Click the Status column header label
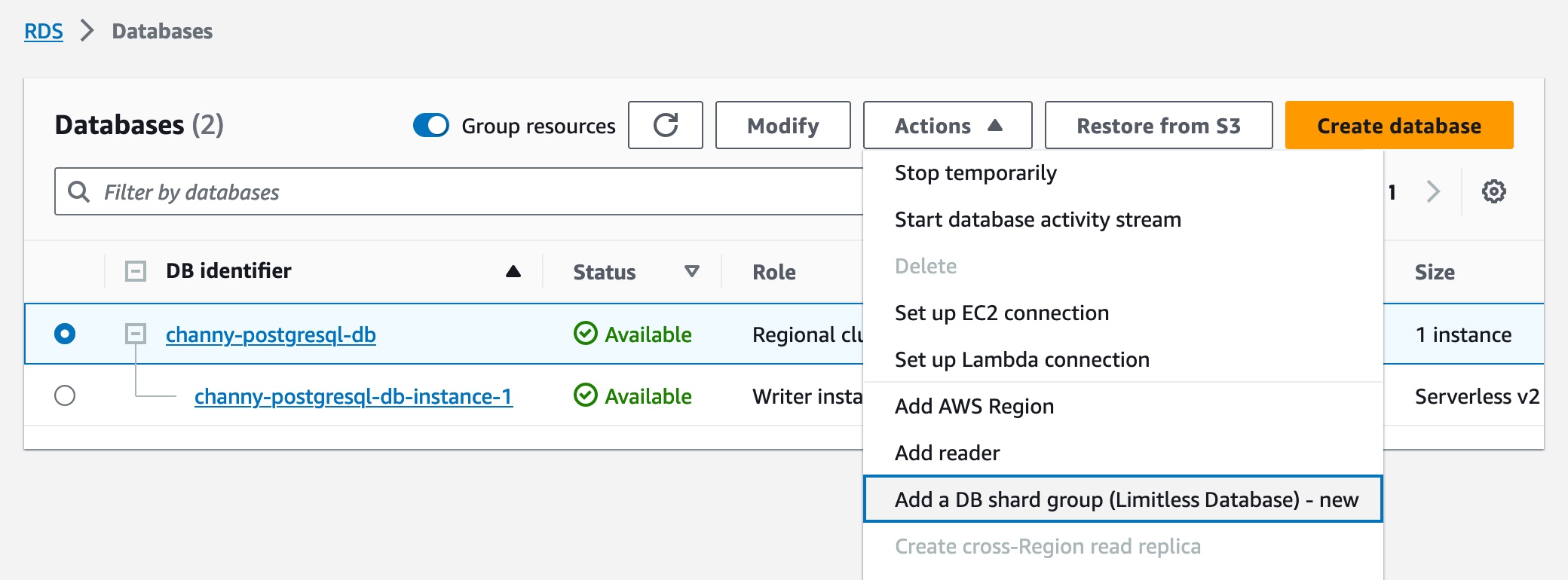Viewport: 1568px width, 580px height. (605, 272)
